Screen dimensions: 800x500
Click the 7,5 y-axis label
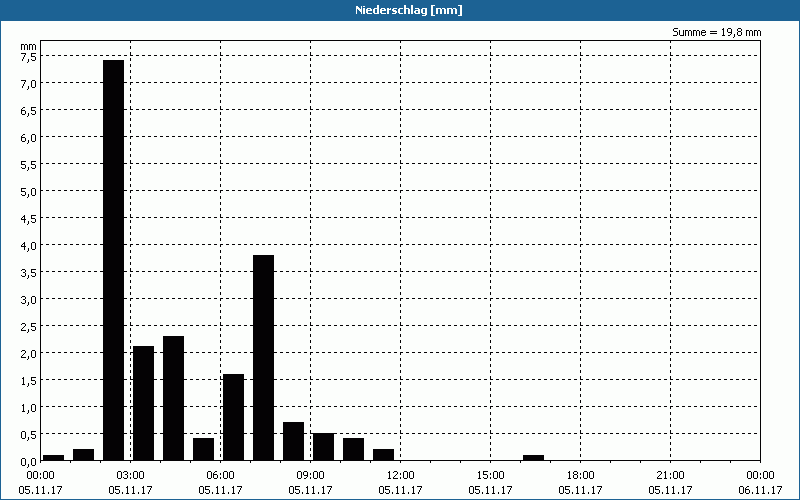pos(28,57)
